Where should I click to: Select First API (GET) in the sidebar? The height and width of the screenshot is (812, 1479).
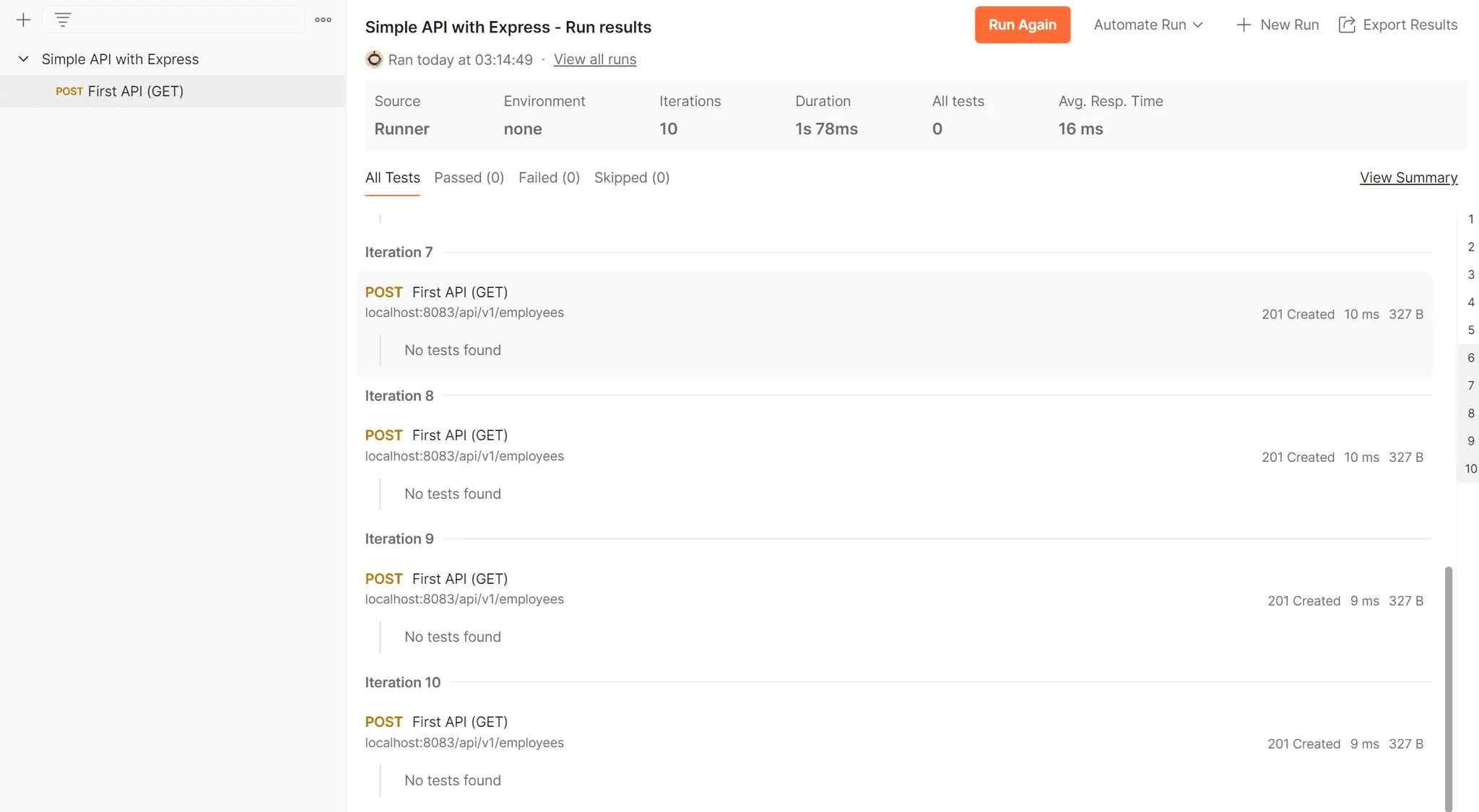coord(134,91)
